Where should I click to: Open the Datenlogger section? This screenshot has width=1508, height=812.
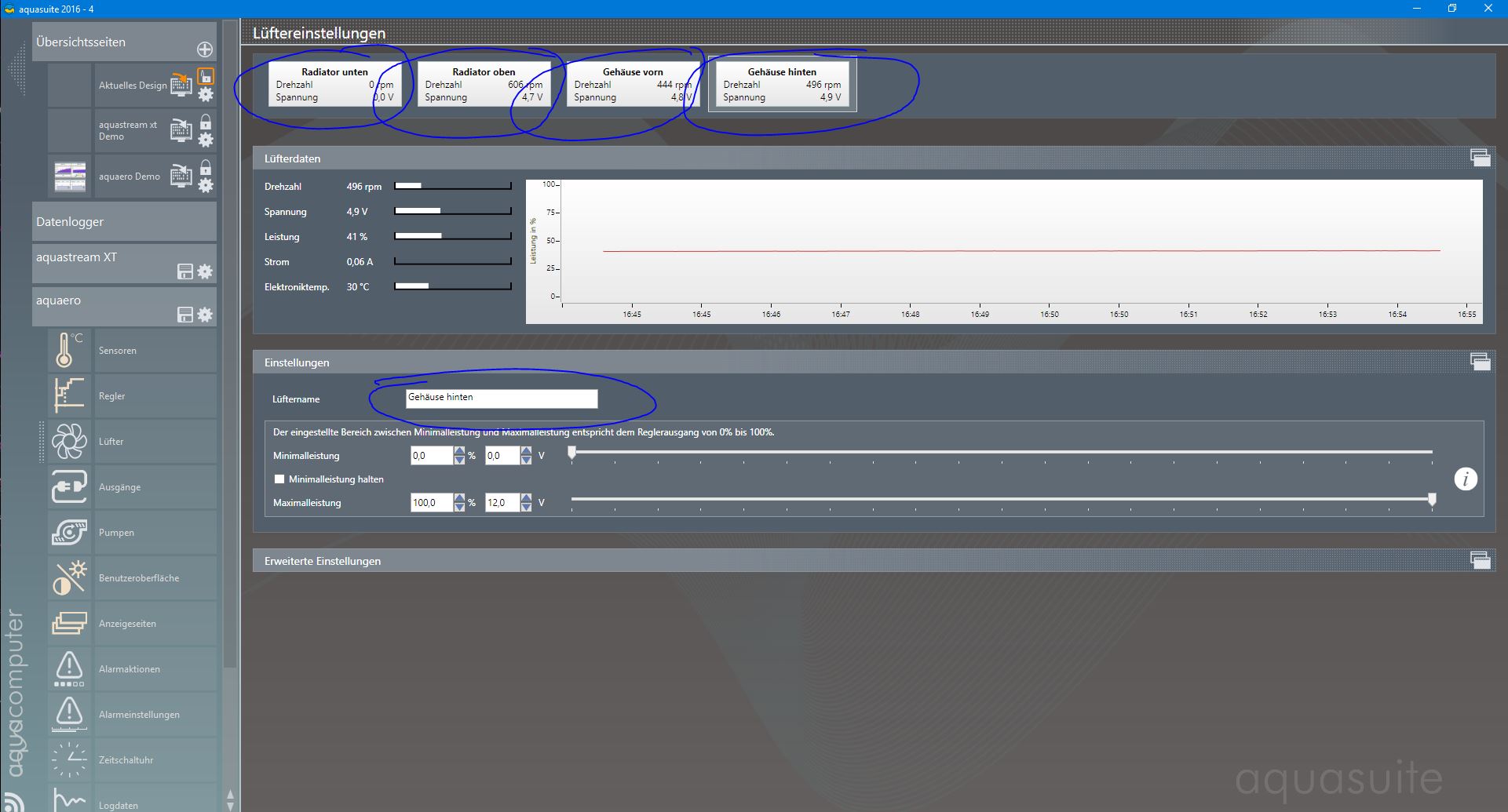124,222
